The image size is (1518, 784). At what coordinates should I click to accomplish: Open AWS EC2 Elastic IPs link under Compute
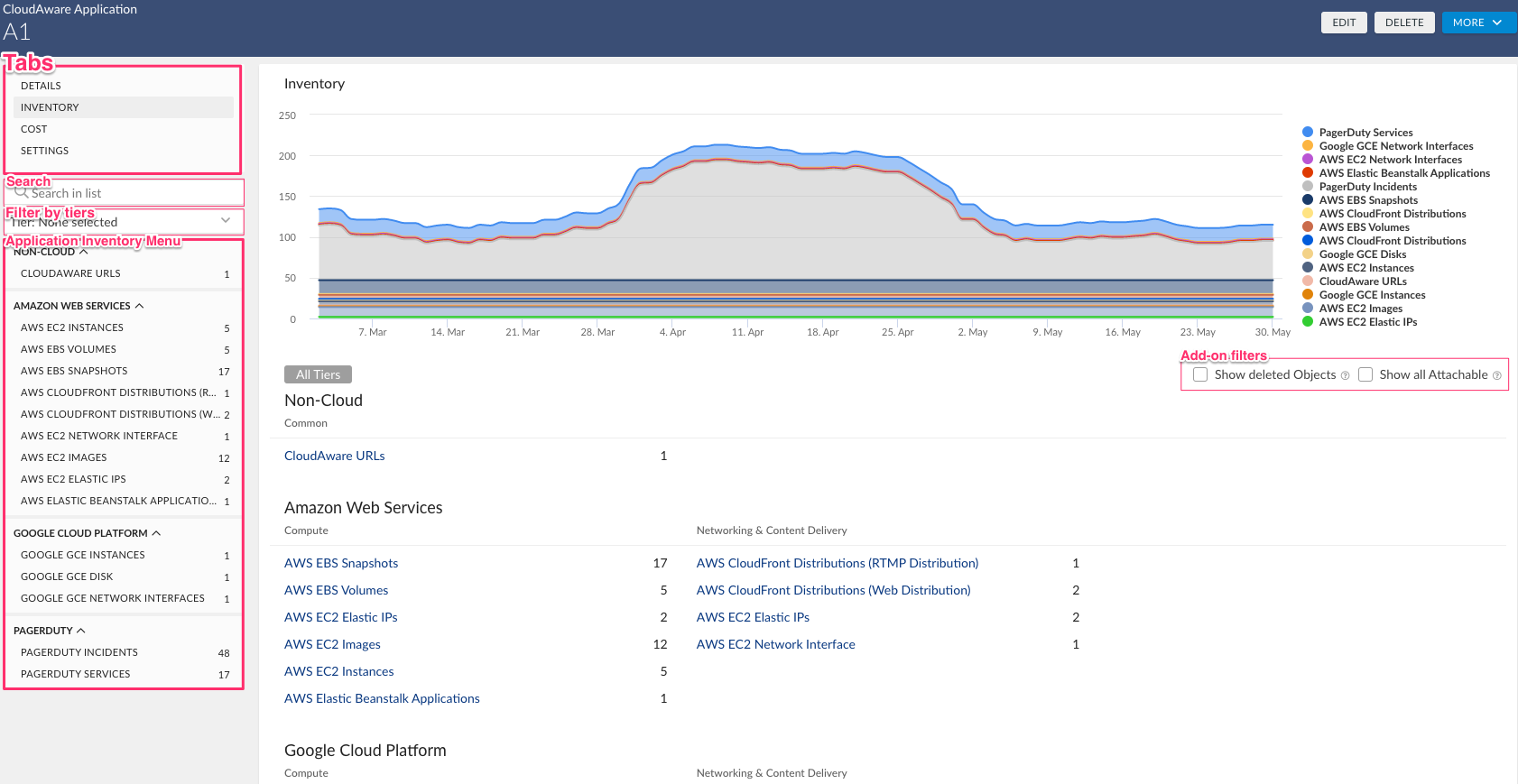pyautogui.click(x=340, y=617)
